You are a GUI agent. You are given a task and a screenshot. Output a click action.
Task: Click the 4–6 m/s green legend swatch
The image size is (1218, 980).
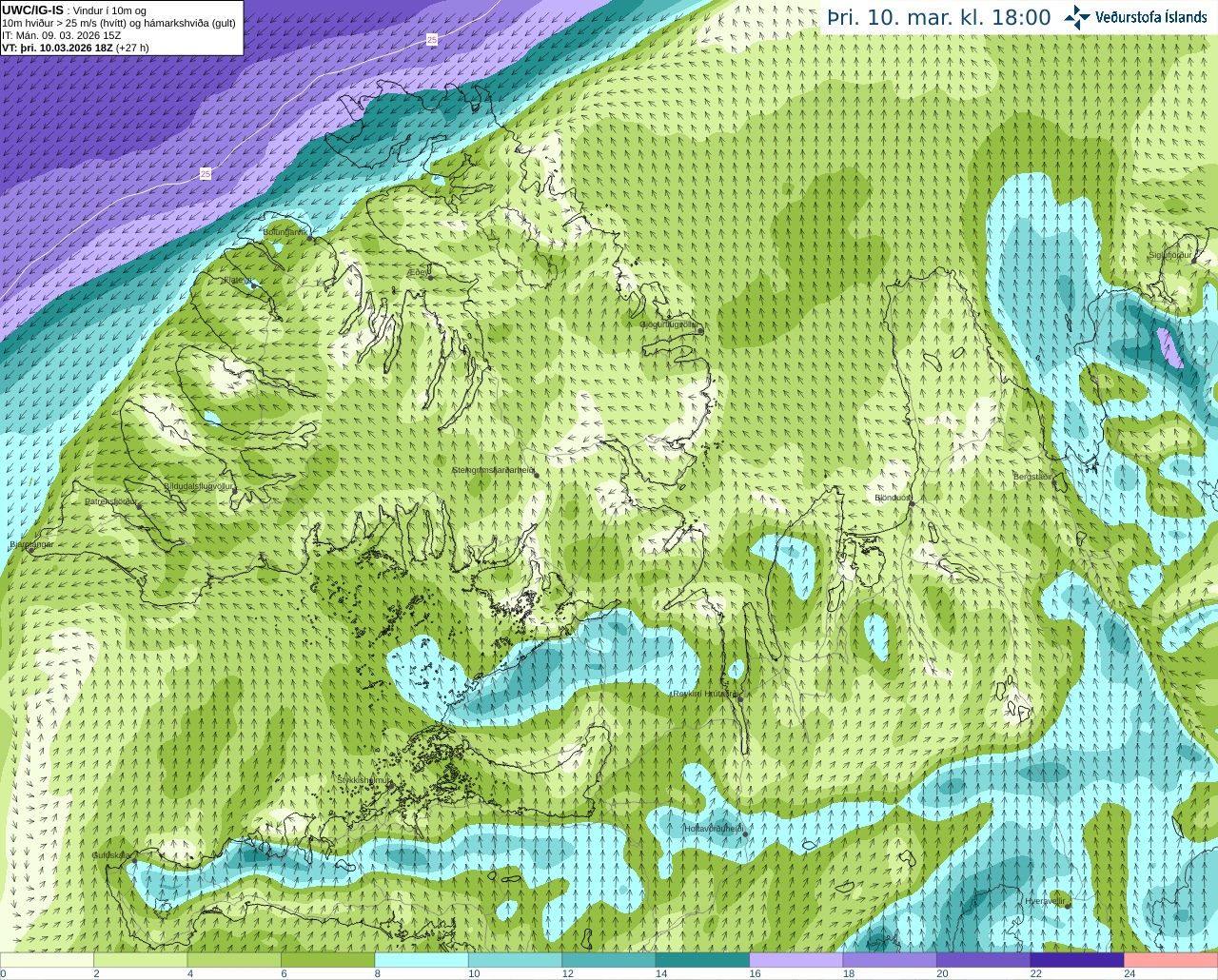pyautogui.click(x=234, y=960)
